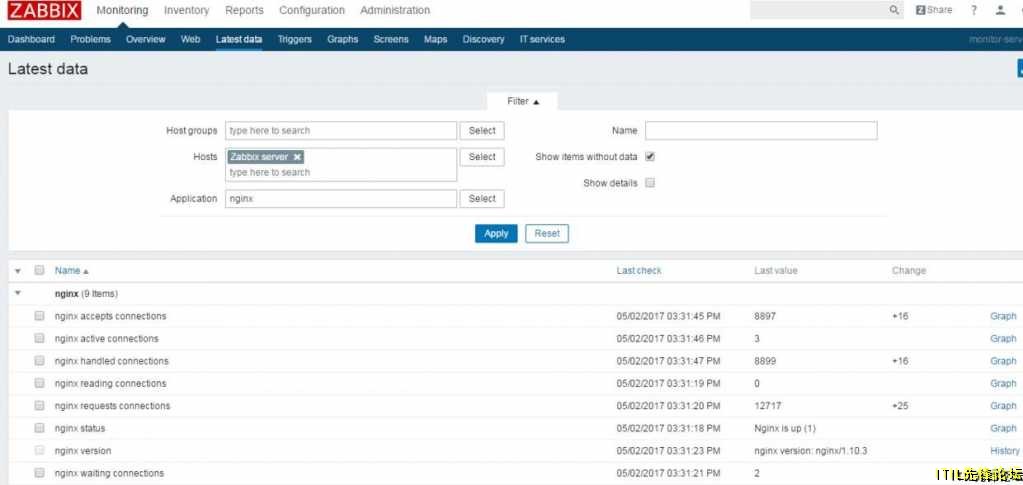Open the Share link icon

click(x=934, y=10)
